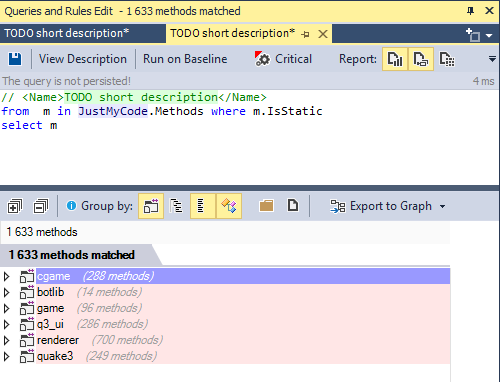Click the blank document icon

[x=293, y=205]
